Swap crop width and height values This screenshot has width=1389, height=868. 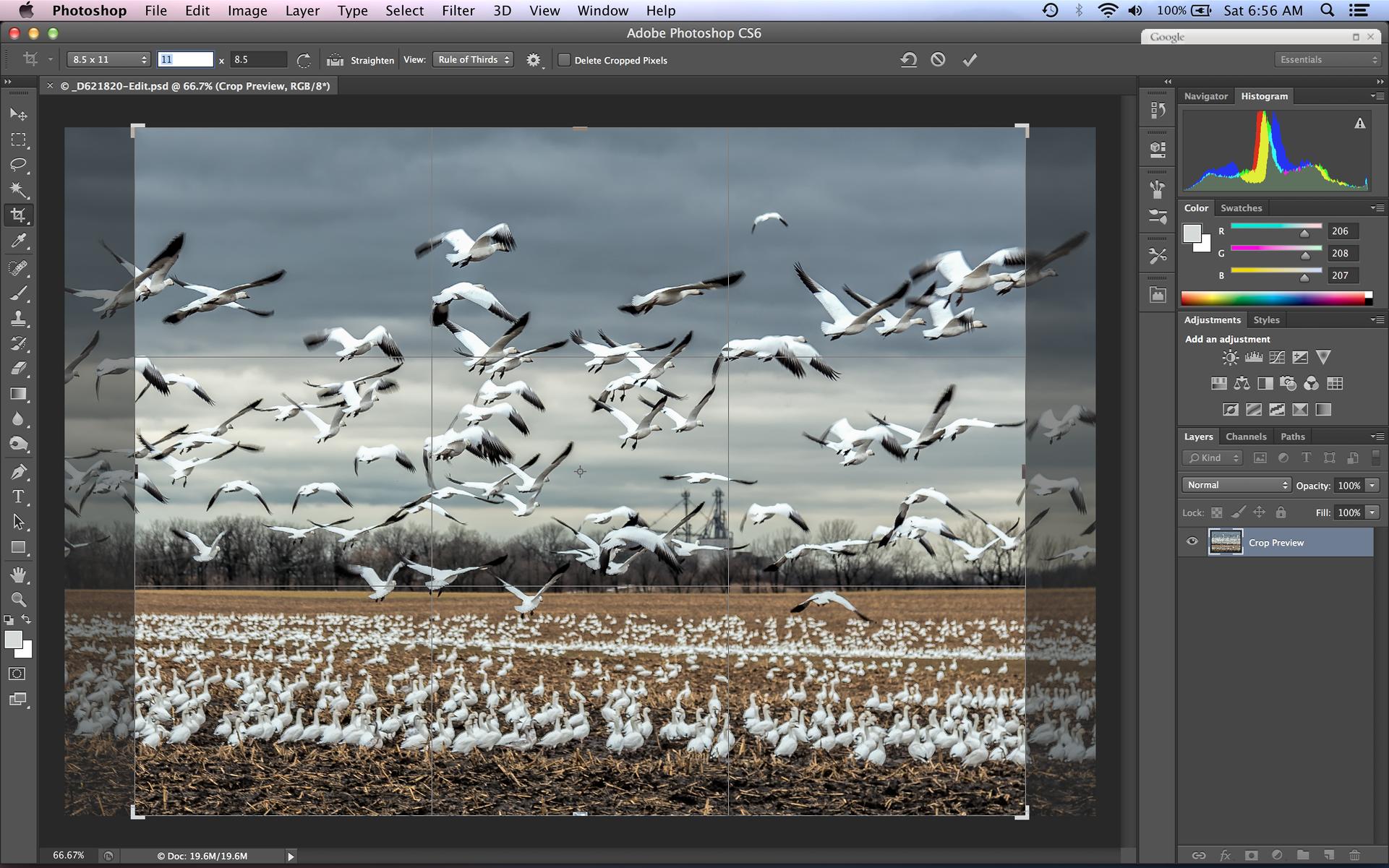tap(304, 60)
